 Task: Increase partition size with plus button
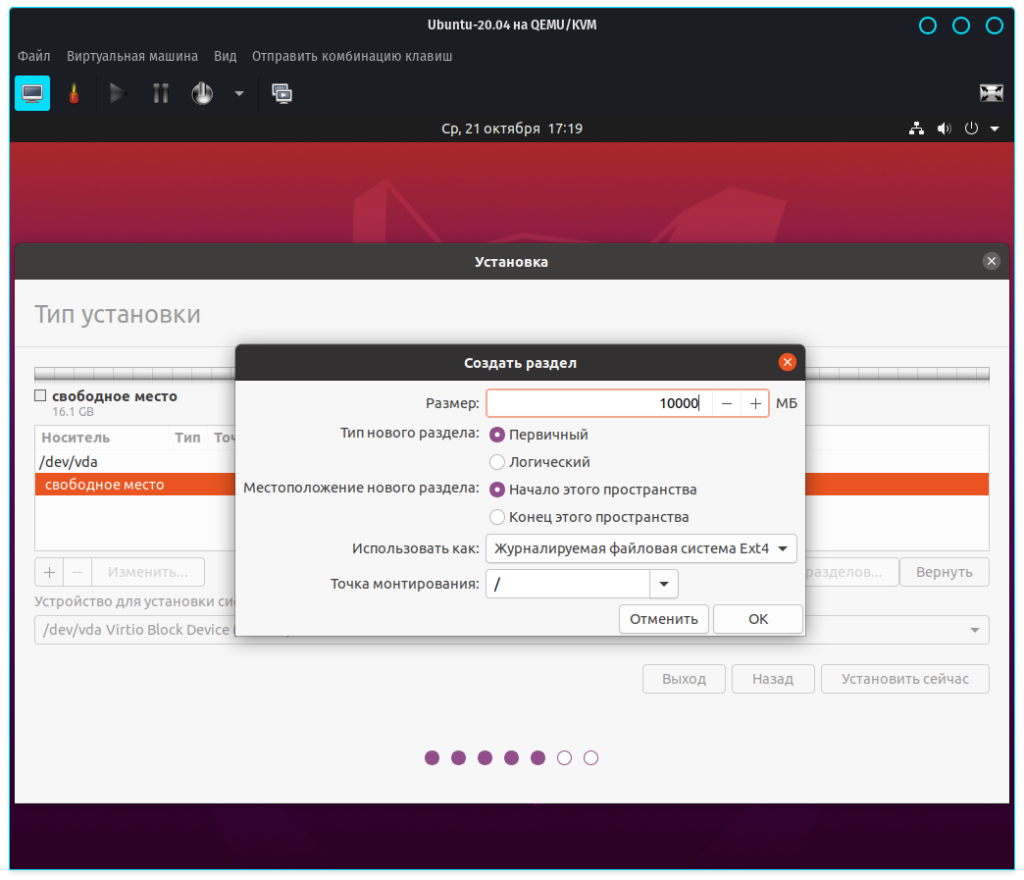point(755,403)
